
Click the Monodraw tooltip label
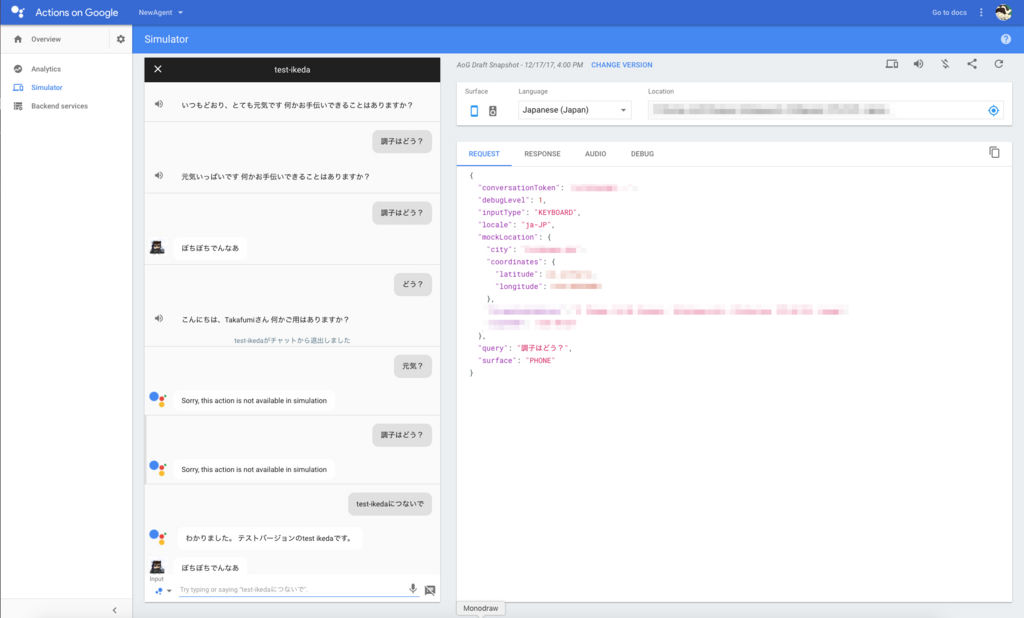coord(481,608)
